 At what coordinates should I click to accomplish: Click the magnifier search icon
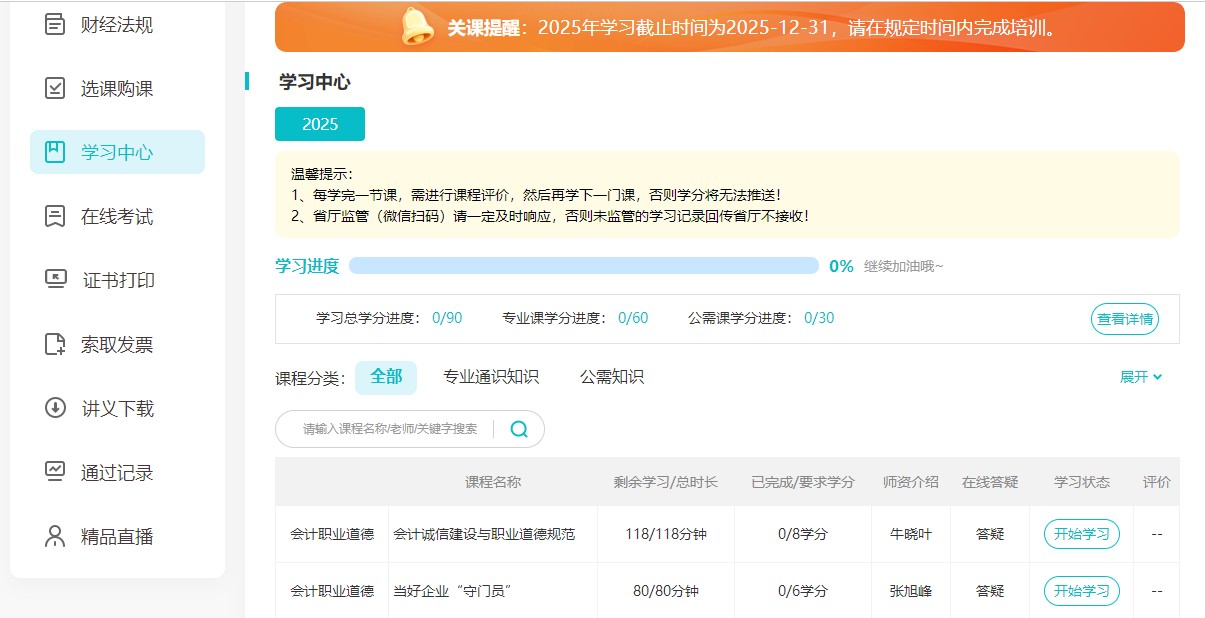coord(518,428)
